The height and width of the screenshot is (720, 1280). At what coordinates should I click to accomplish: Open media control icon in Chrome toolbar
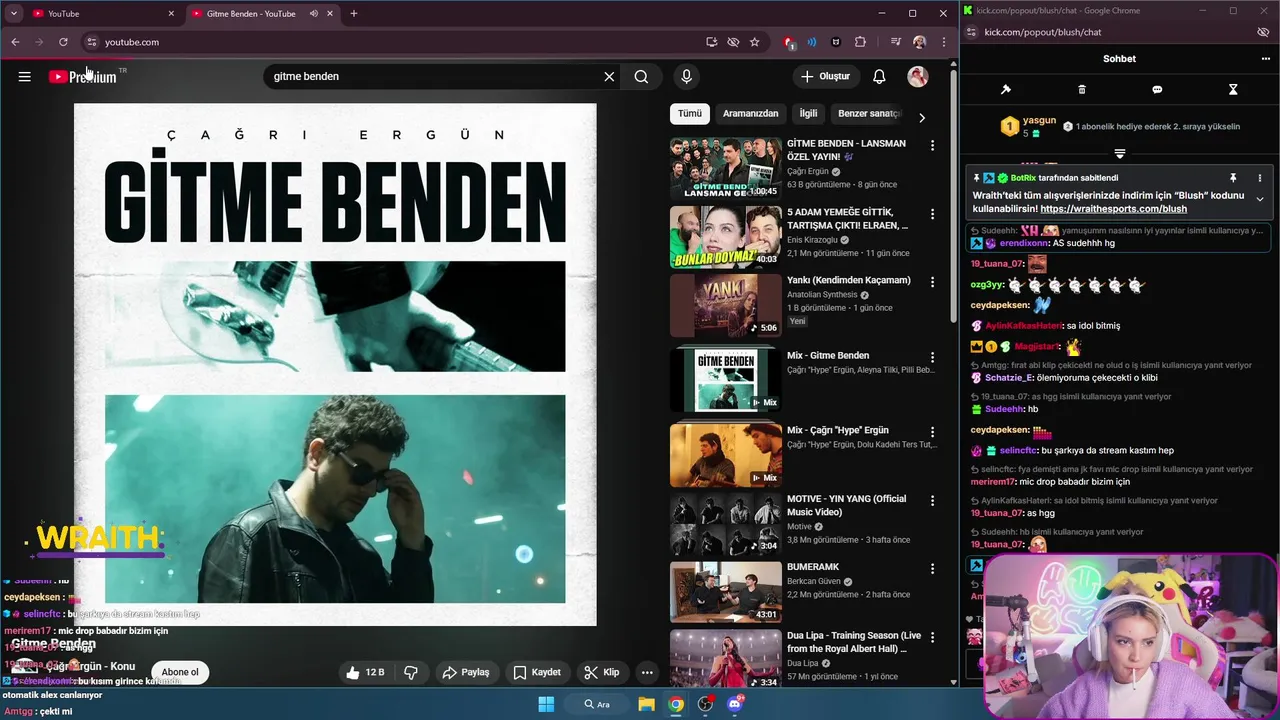click(895, 42)
